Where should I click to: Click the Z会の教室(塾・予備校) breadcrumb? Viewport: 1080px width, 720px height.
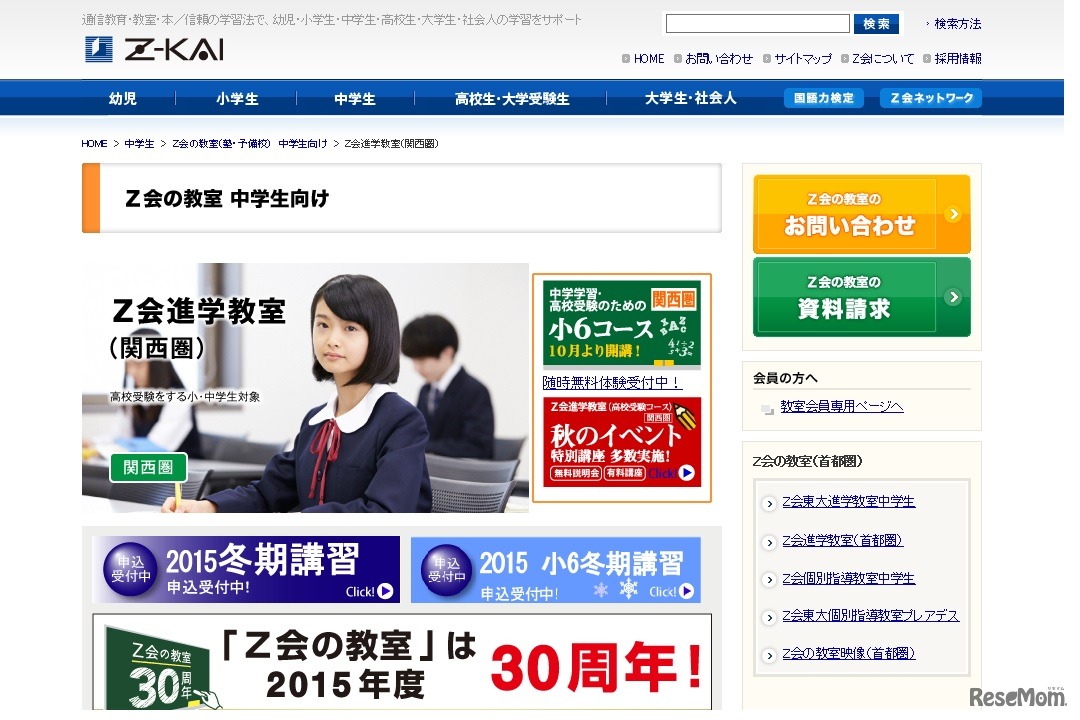tap(221, 143)
